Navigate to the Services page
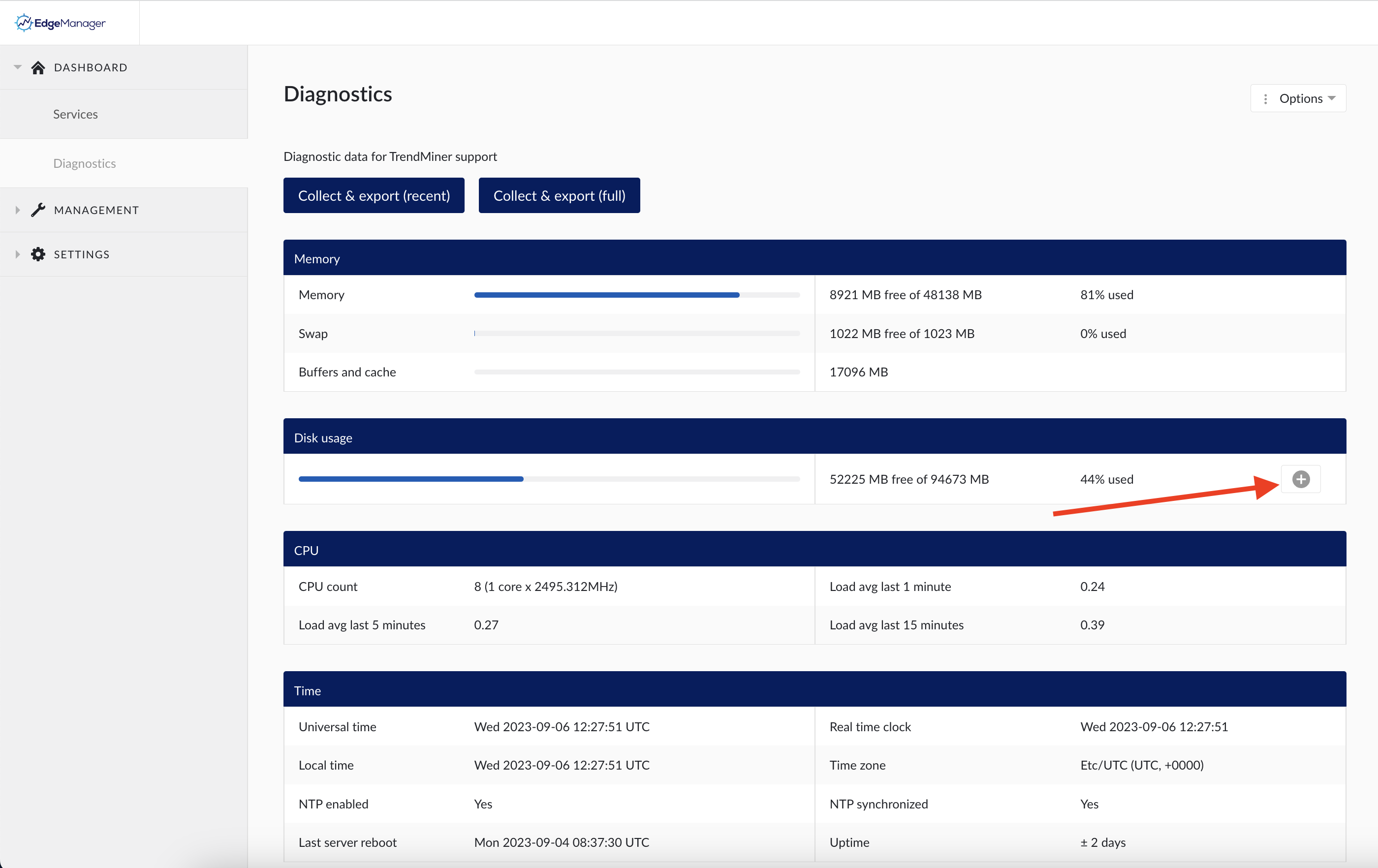 [x=75, y=114]
